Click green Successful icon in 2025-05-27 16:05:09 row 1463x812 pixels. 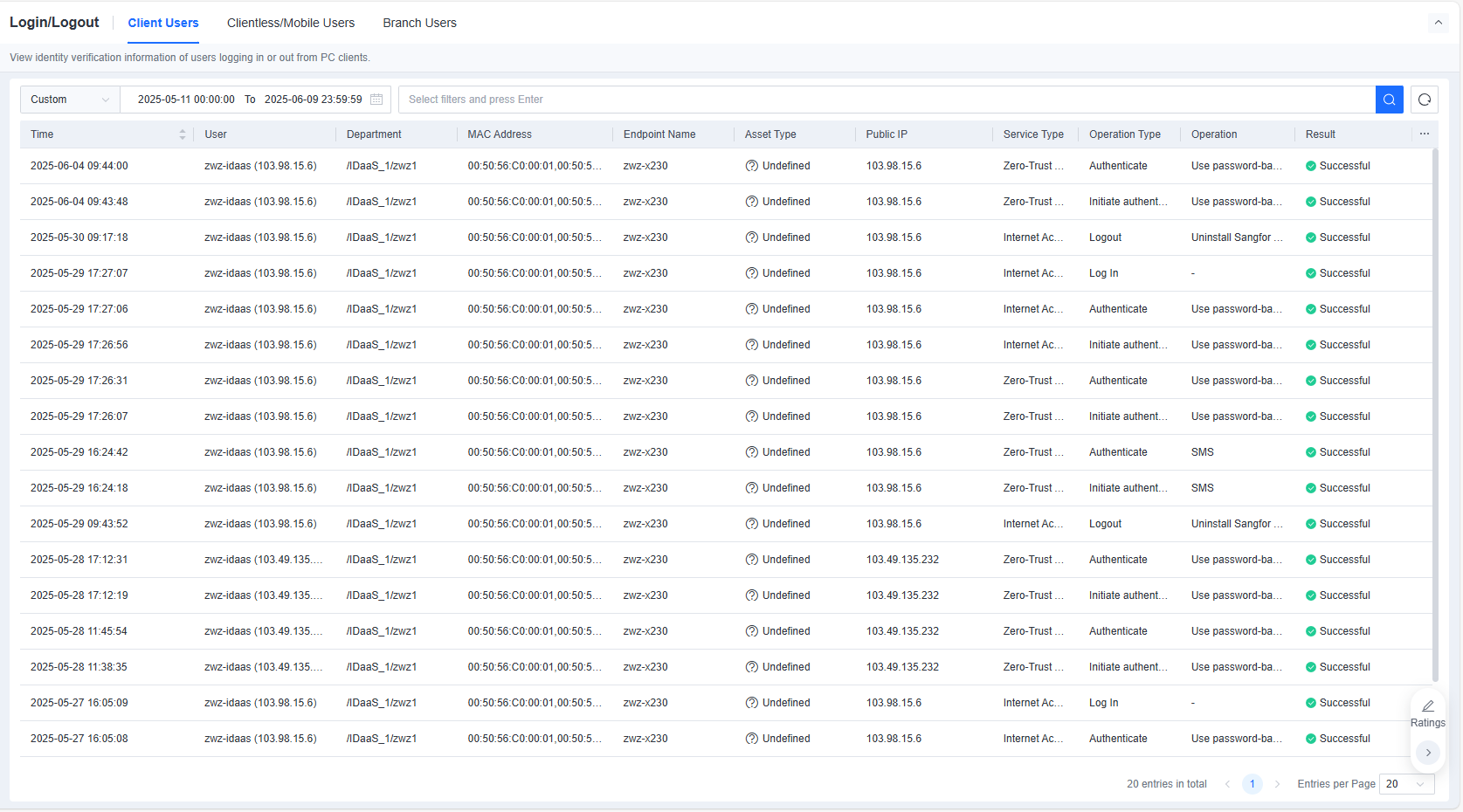[x=1311, y=703]
